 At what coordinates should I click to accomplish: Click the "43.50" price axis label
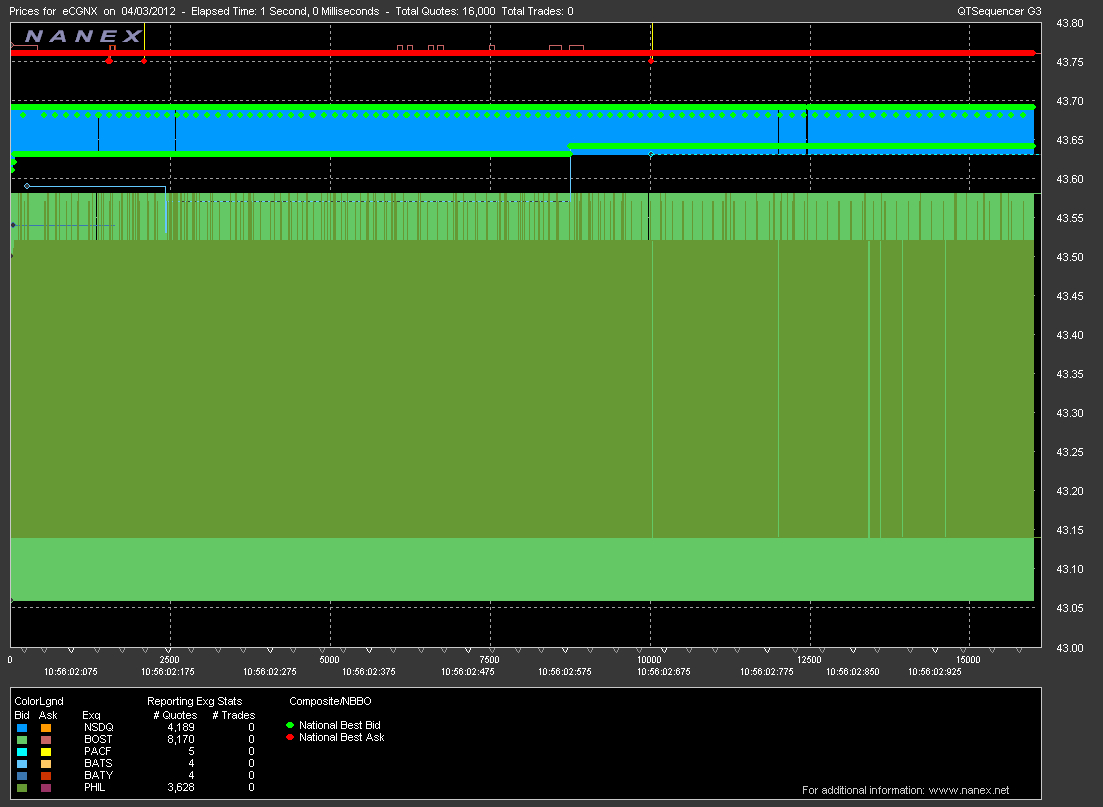(x=1070, y=258)
